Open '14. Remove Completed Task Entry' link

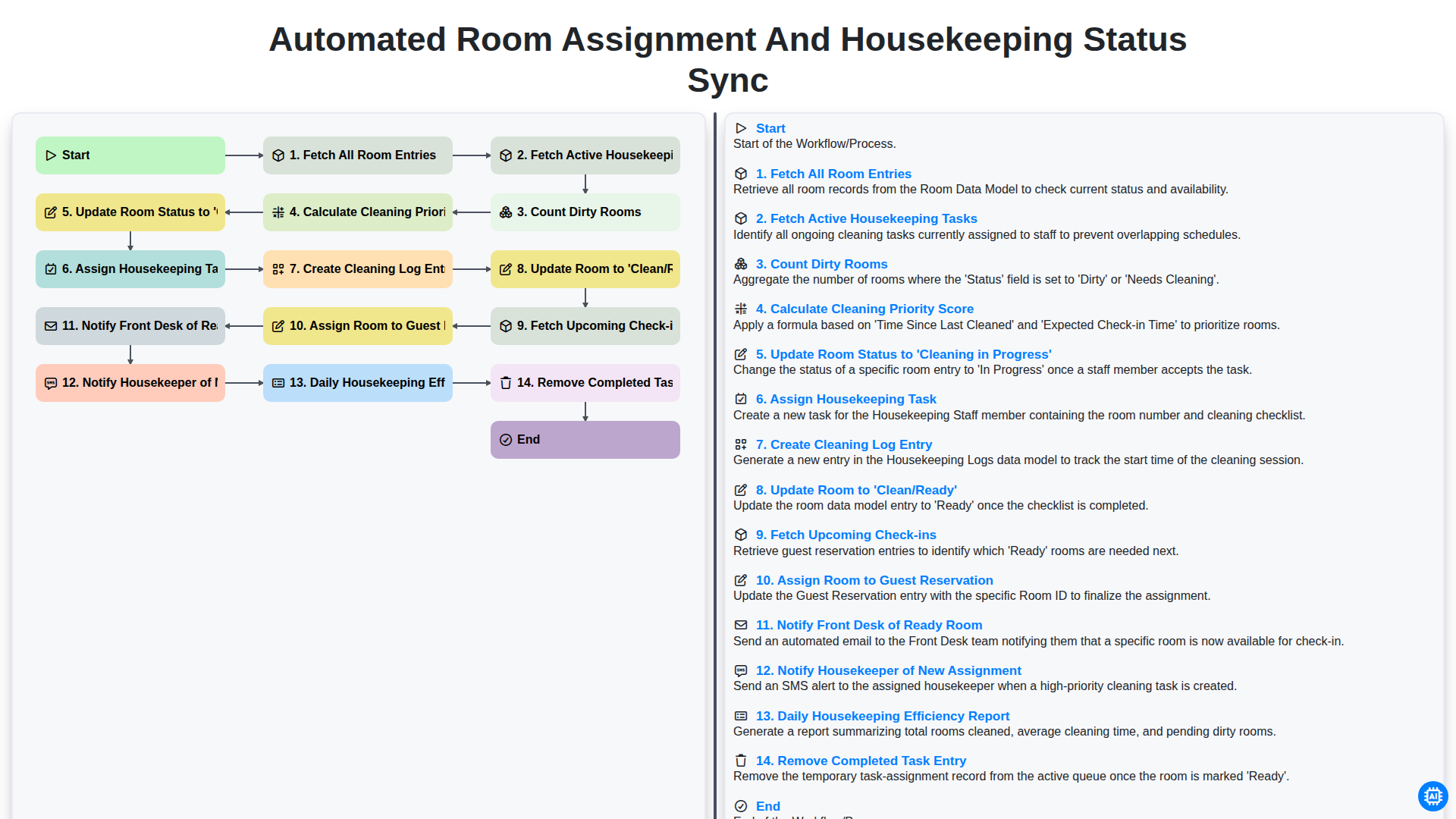tap(861, 761)
